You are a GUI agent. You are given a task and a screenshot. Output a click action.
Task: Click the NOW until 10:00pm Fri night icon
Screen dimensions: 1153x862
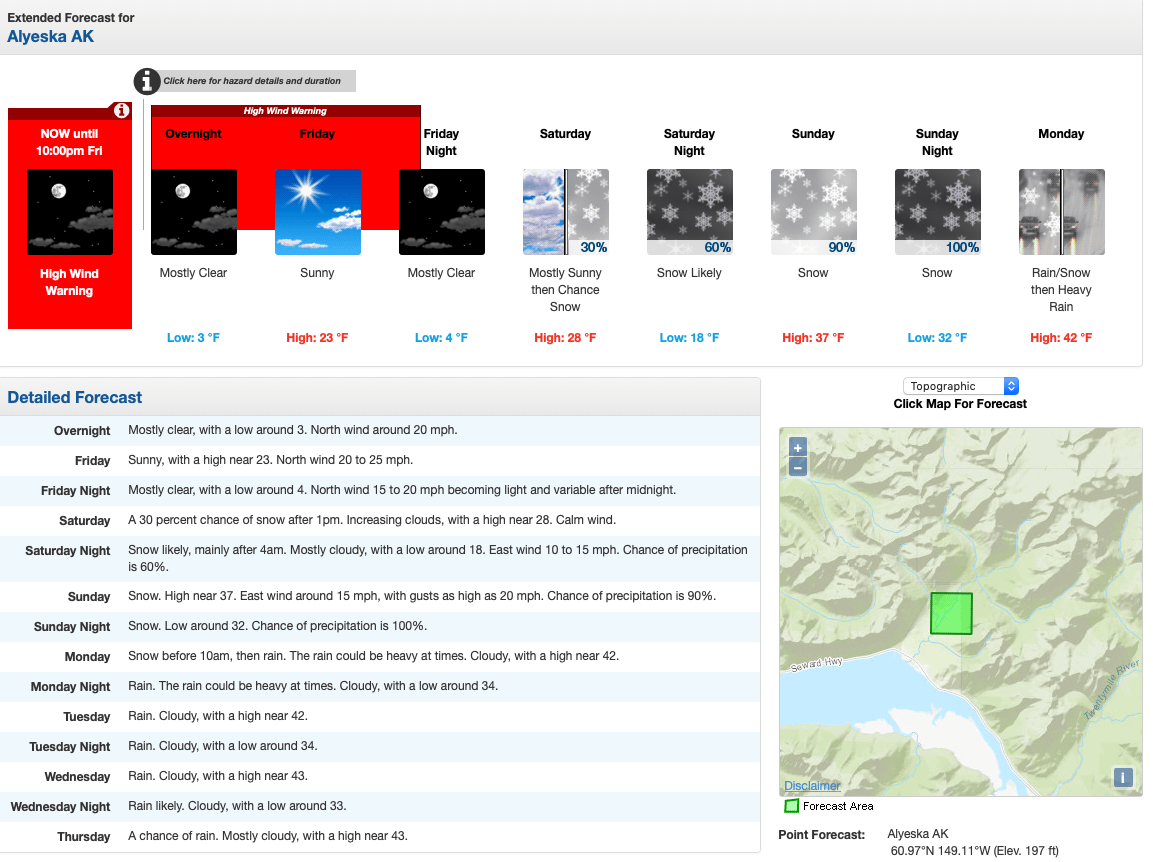70,212
